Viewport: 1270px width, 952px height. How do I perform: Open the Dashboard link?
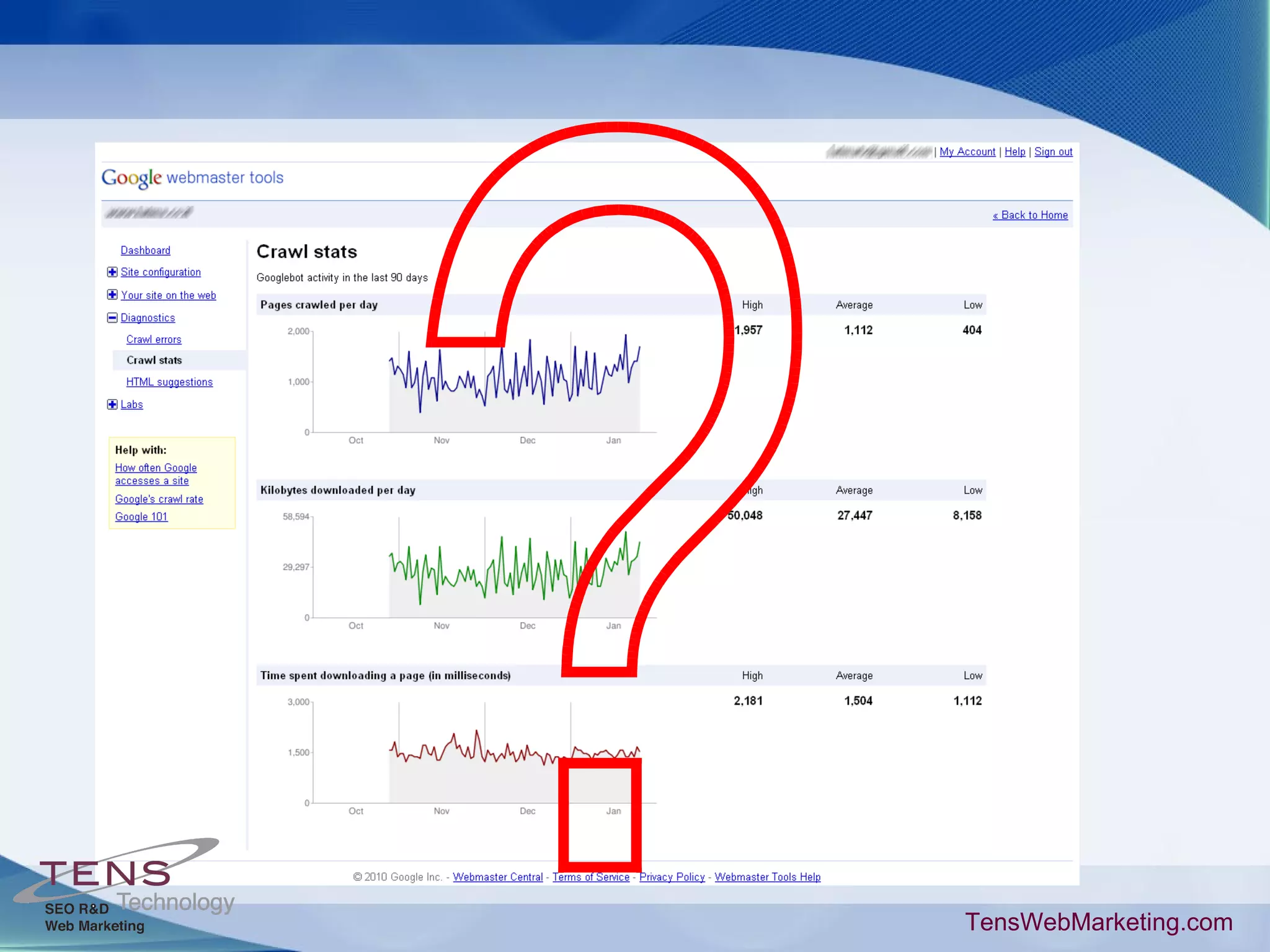146,250
